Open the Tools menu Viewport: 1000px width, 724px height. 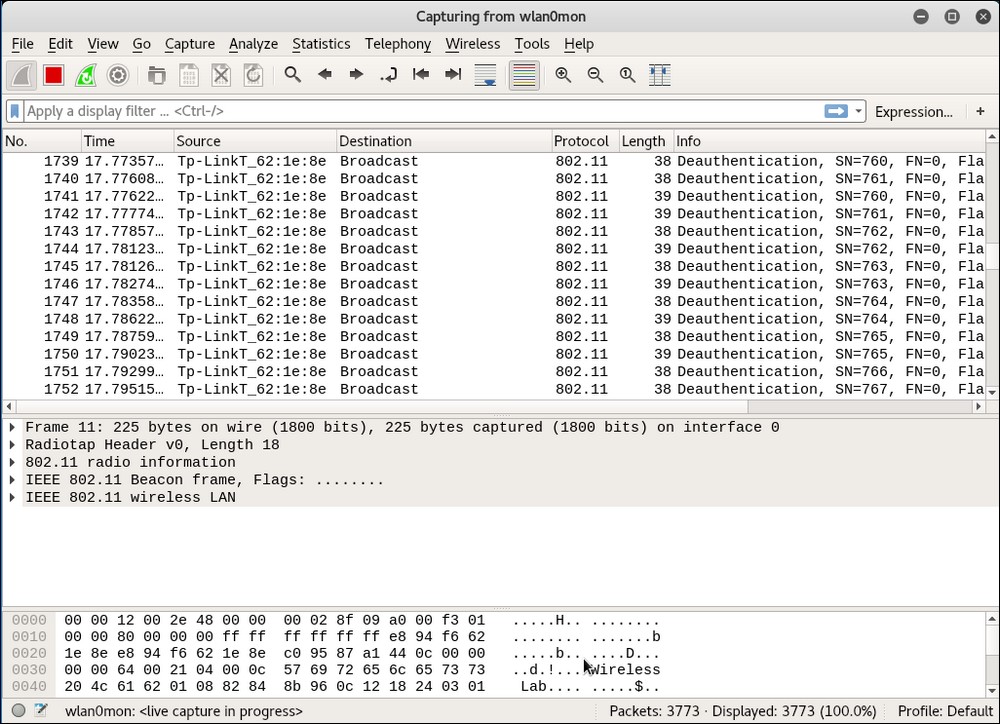coord(532,44)
